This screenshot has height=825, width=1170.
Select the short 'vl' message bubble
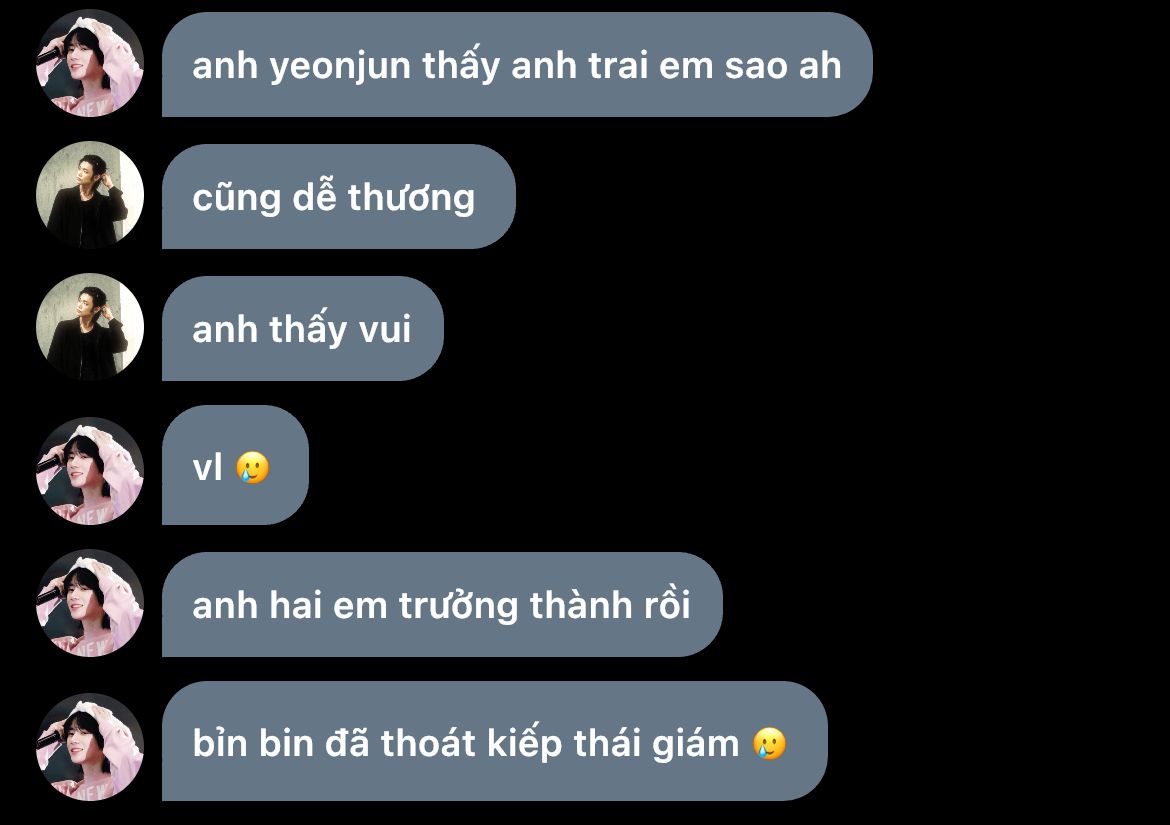tap(235, 465)
